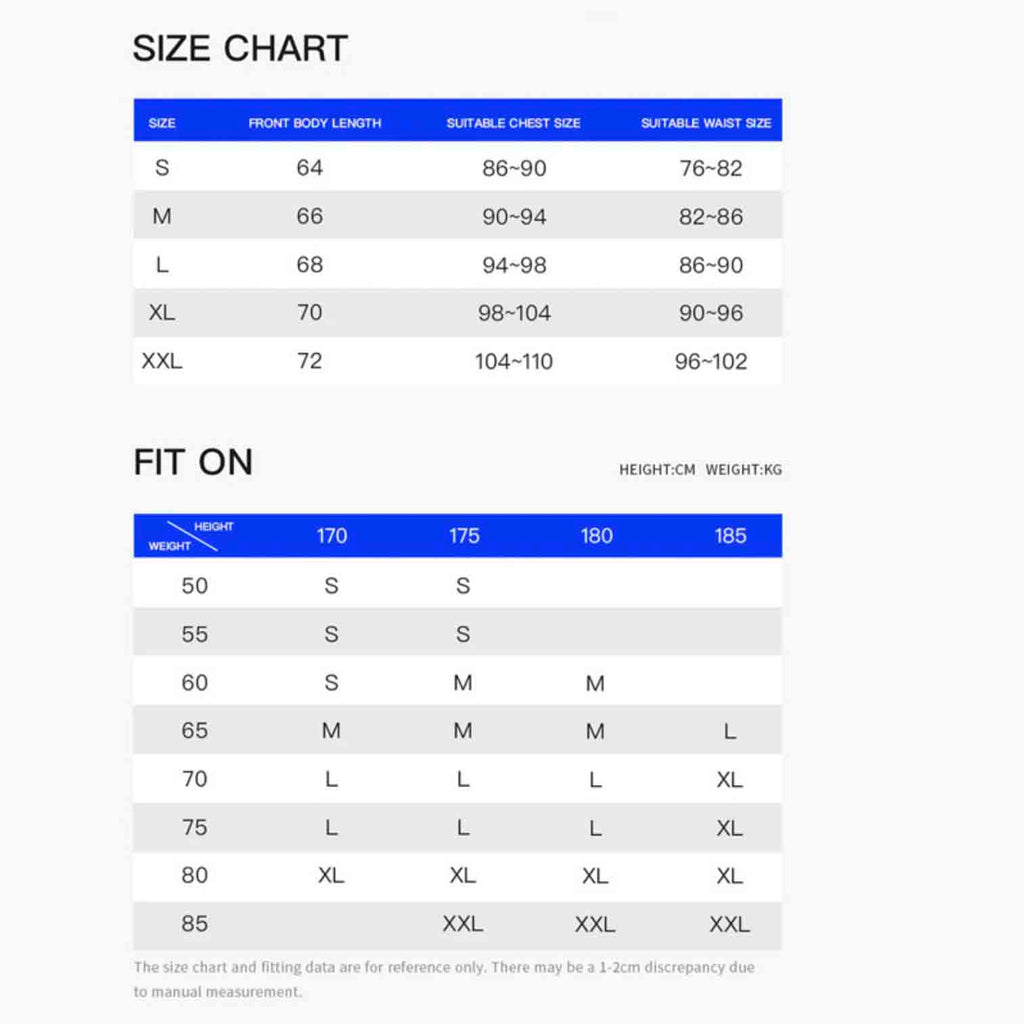Image resolution: width=1024 pixels, height=1024 pixels.
Task: Click the 85 weight row label
Action: pos(195,924)
